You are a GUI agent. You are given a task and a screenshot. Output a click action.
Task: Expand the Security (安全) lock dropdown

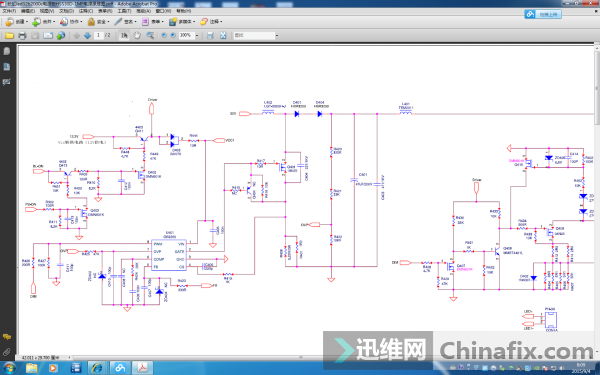[98, 22]
